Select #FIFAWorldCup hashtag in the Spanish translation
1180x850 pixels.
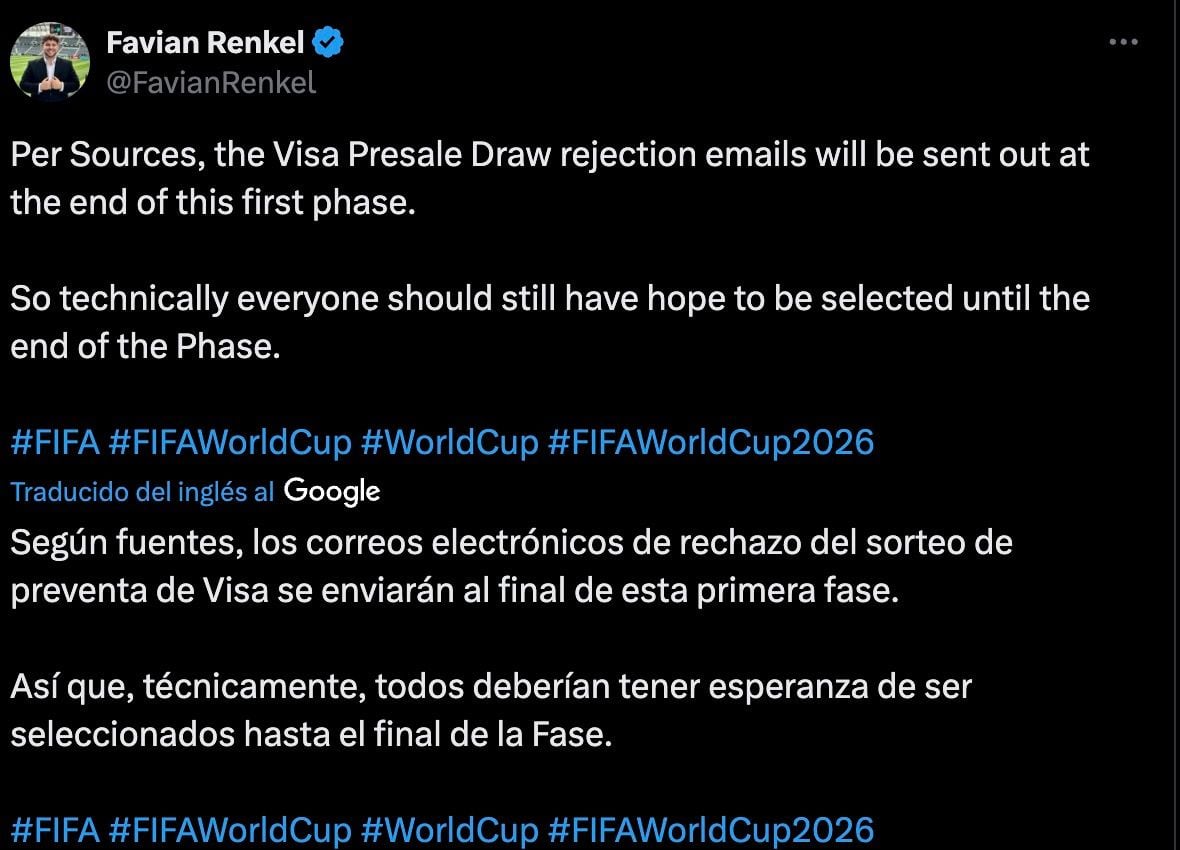pyautogui.click(x=229, y=830)
